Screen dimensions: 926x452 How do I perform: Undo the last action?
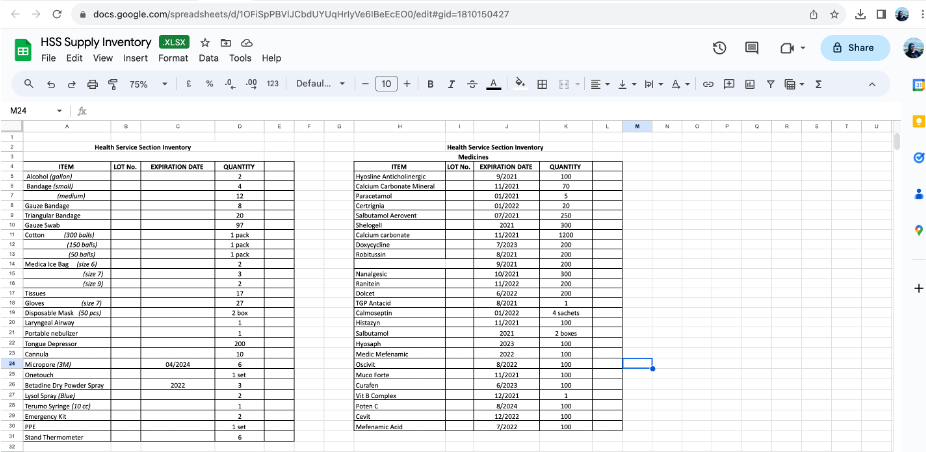click(x=51, y=84)
